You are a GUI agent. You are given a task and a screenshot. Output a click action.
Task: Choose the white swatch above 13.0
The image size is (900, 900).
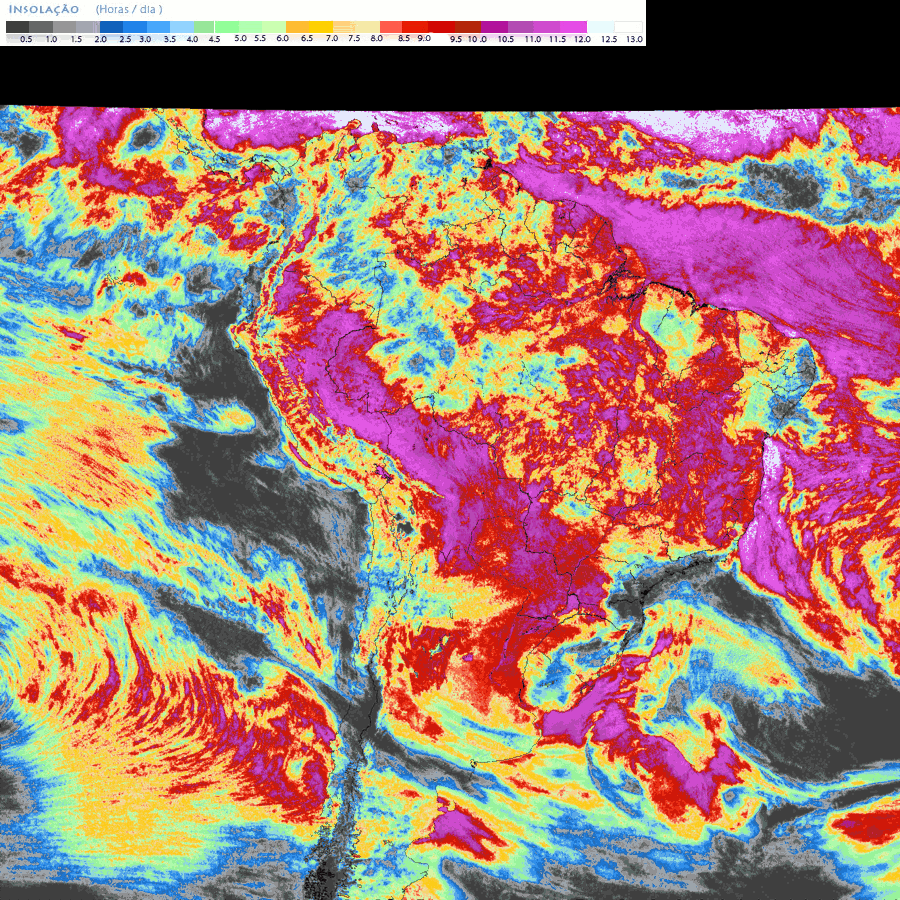(629, 27)
